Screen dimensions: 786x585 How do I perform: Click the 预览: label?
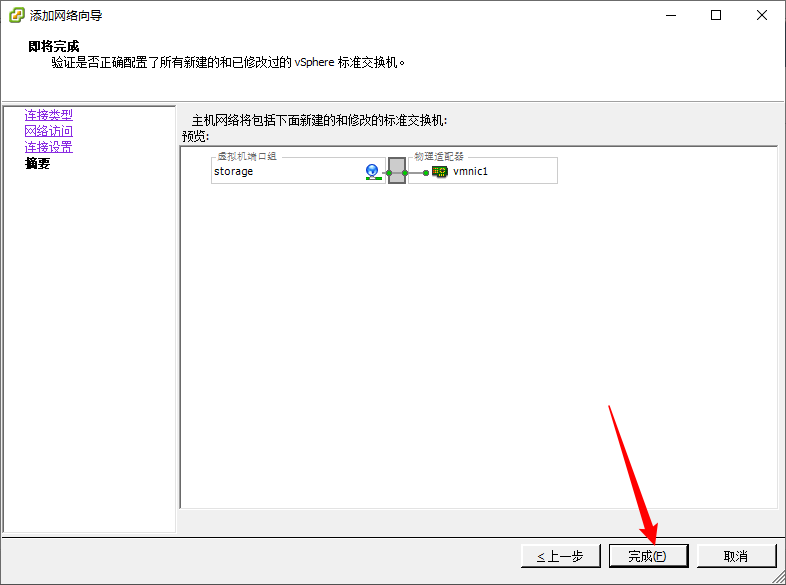click(x=195, y=136)
